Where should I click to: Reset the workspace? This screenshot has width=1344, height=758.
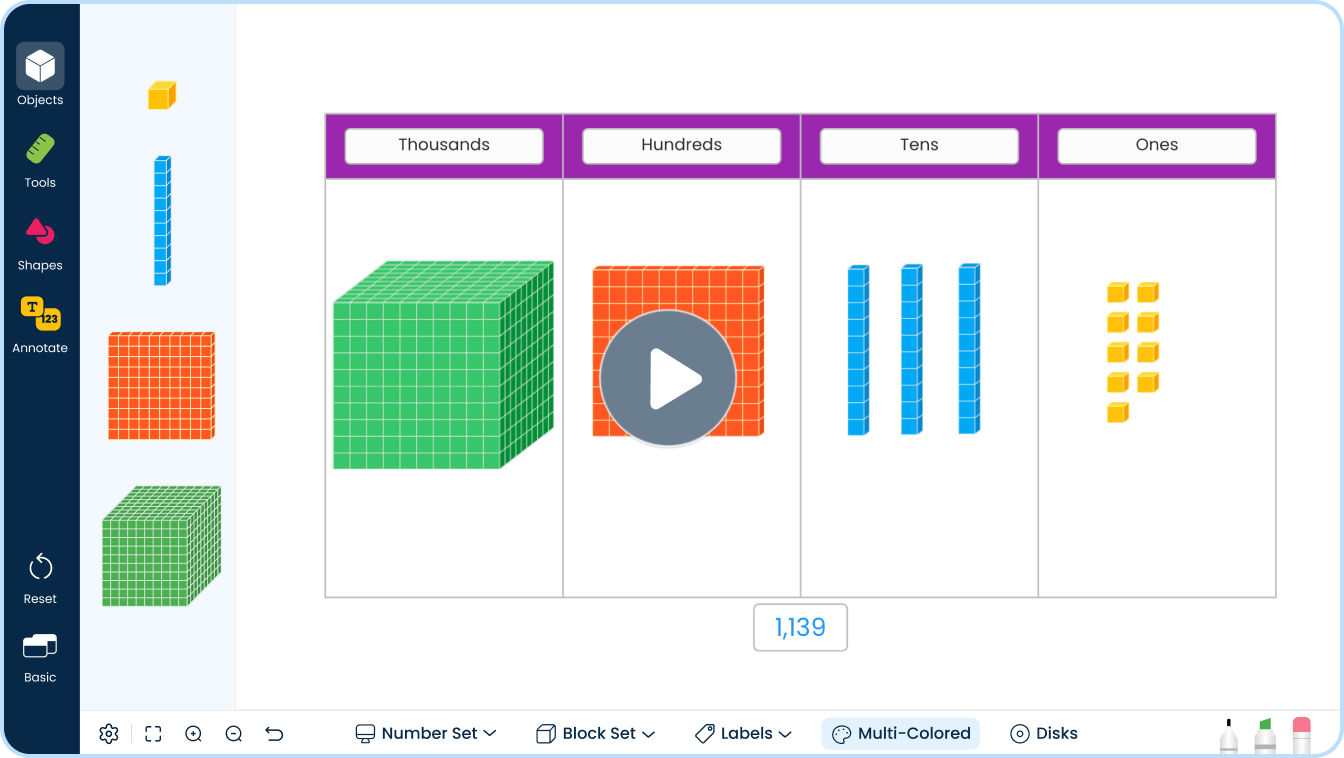(40, 578)
